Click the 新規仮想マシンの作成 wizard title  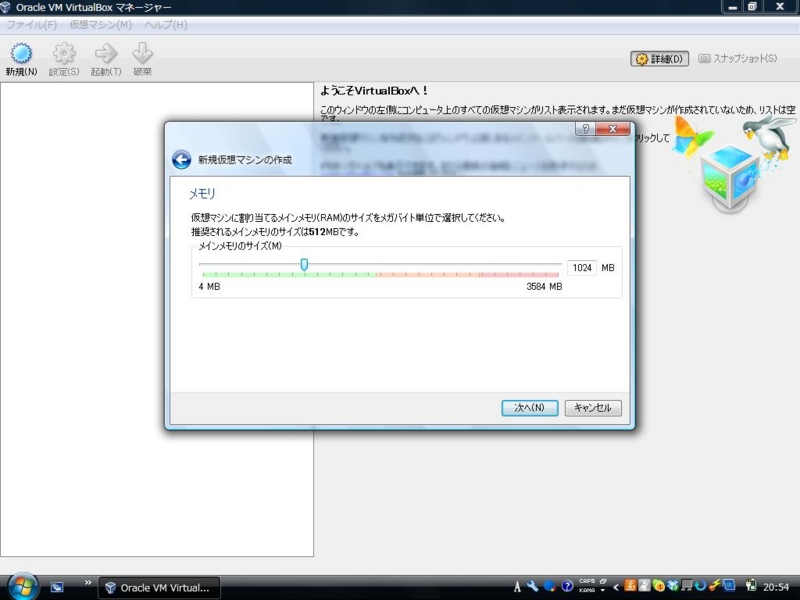coord(245,160)
